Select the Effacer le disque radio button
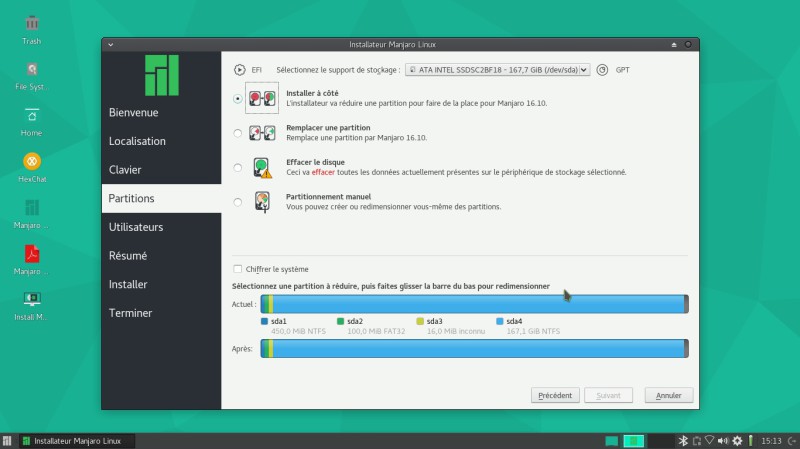The height and width of the screenshot is (449, 800). pos(238,167)
